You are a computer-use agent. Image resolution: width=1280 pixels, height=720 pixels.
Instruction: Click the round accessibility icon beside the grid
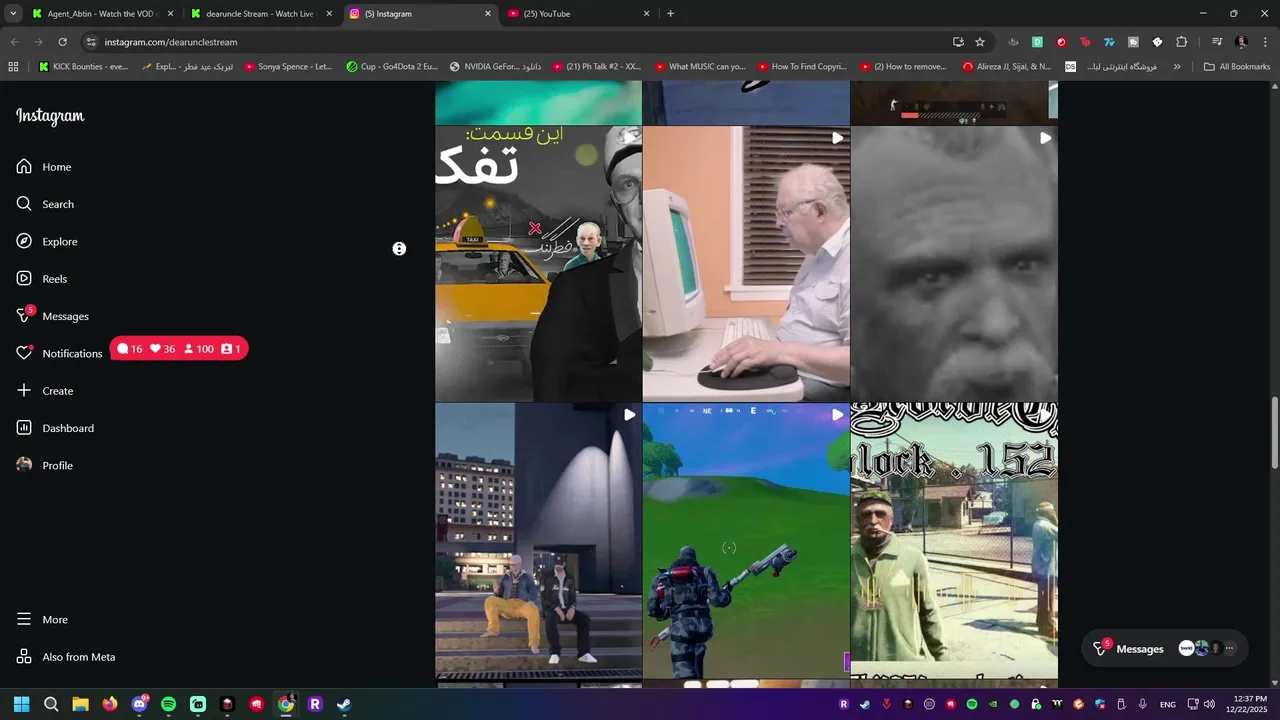[x=399, y=249]
